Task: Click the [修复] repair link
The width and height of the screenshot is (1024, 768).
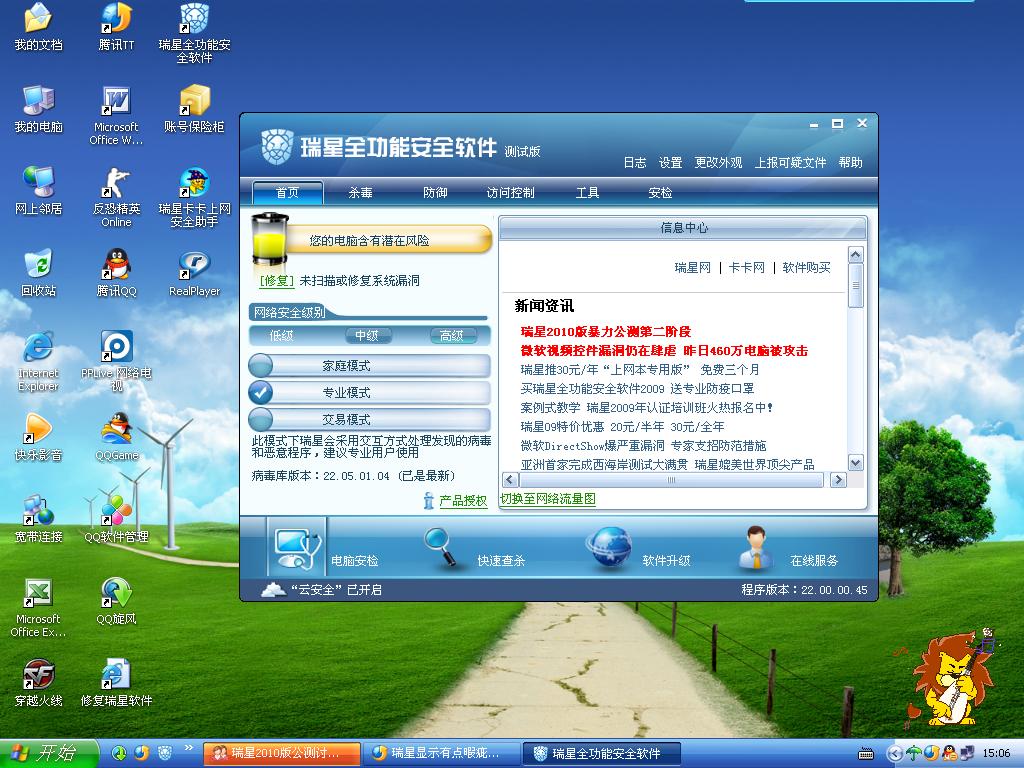Action: tap(277, 281)
